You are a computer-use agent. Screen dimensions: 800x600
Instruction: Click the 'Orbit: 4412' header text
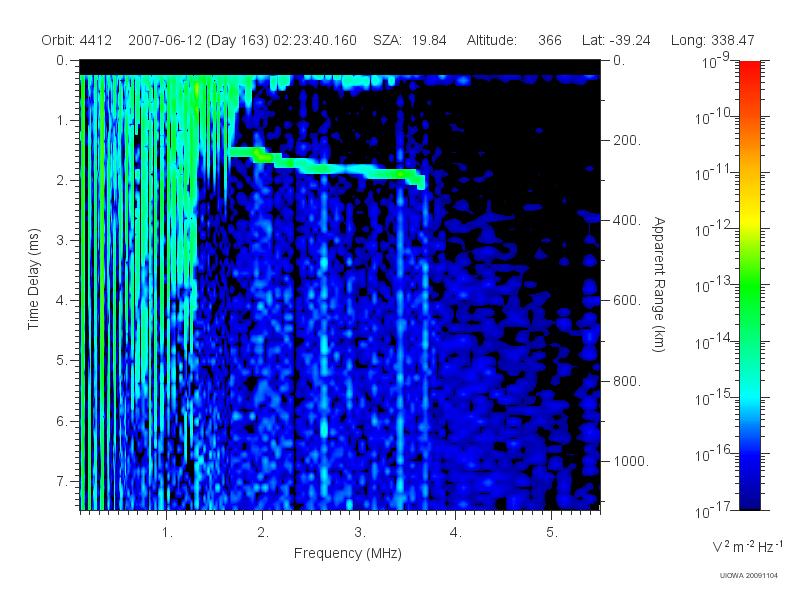(77, 40)
